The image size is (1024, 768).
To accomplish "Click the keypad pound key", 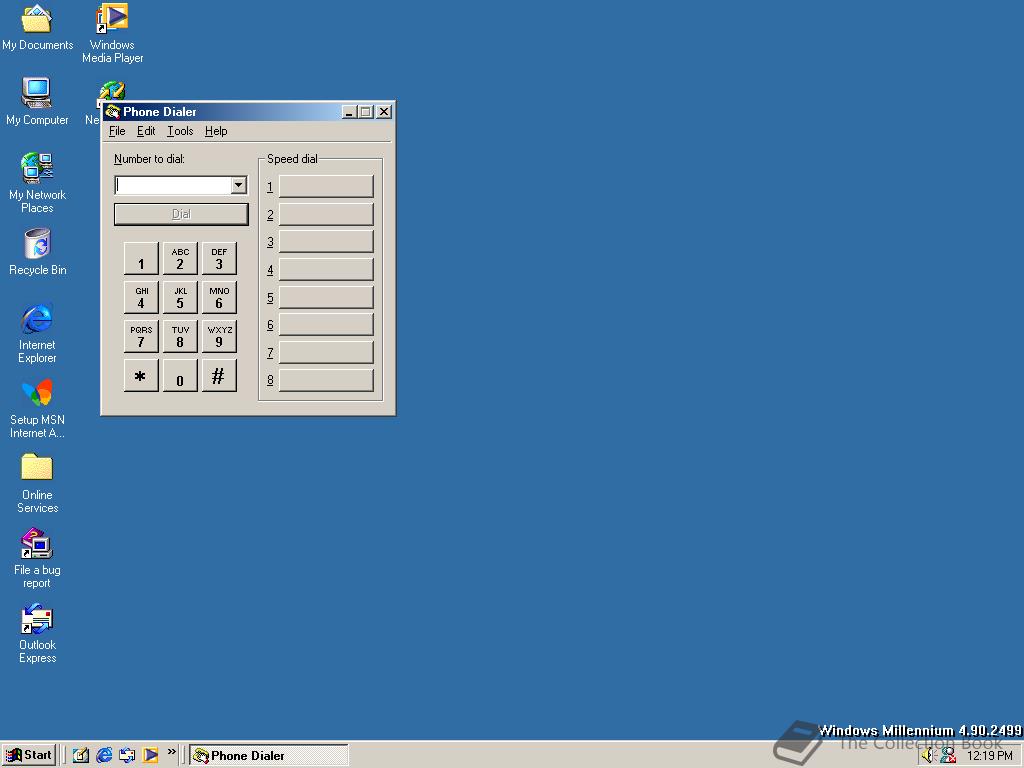I will pos(219,376).
